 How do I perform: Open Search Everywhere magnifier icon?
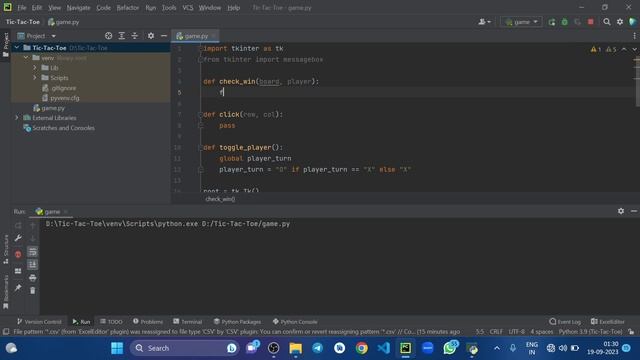click(607, 22)
